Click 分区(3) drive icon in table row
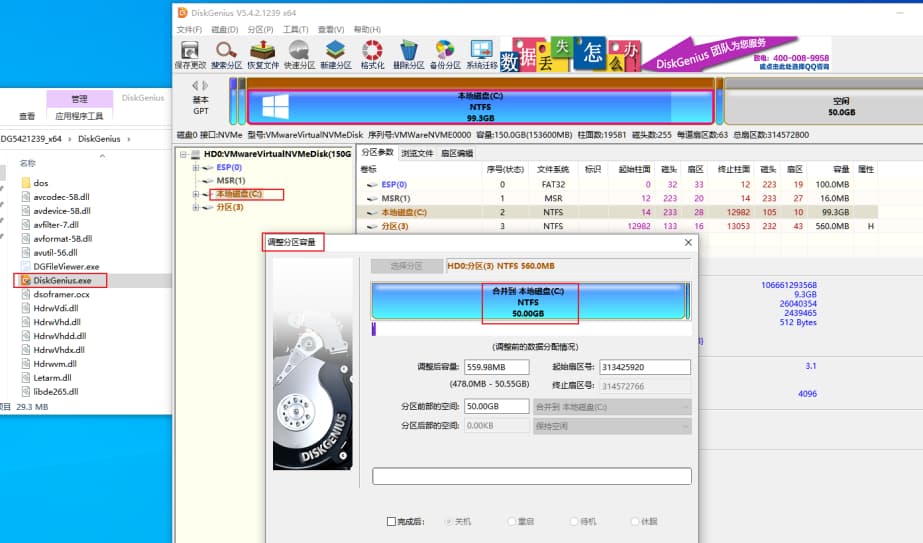 (x=372, y=226)
